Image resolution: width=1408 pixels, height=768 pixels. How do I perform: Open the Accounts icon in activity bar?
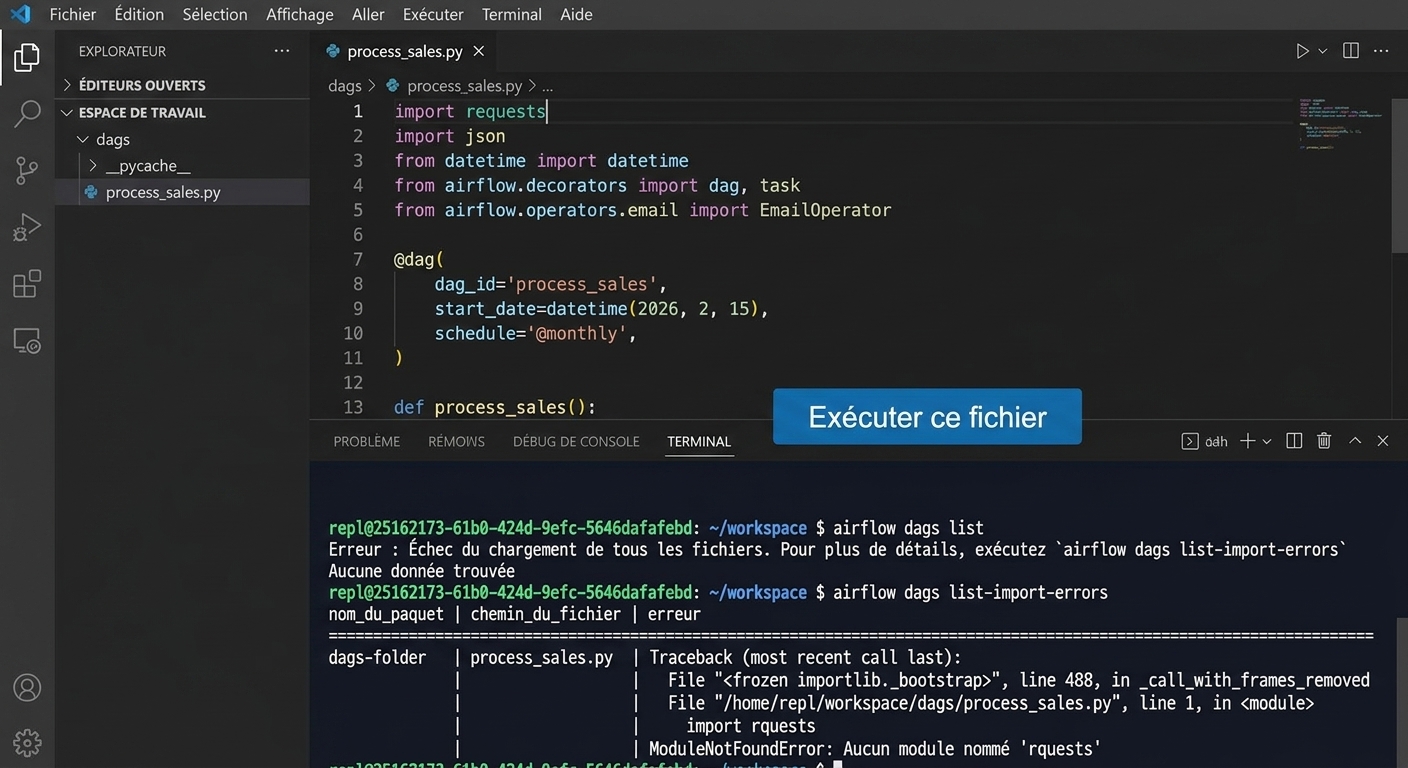[x=27, y=688]
